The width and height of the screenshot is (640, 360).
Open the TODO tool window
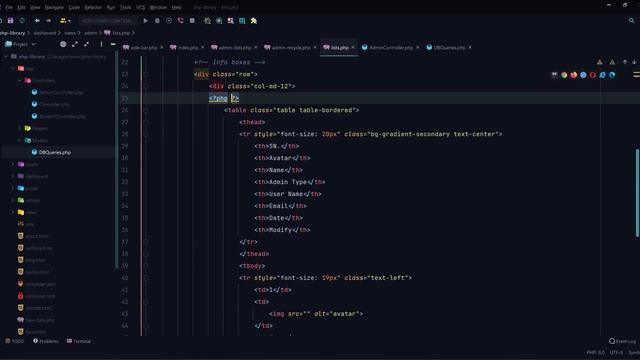coord(15,341)
